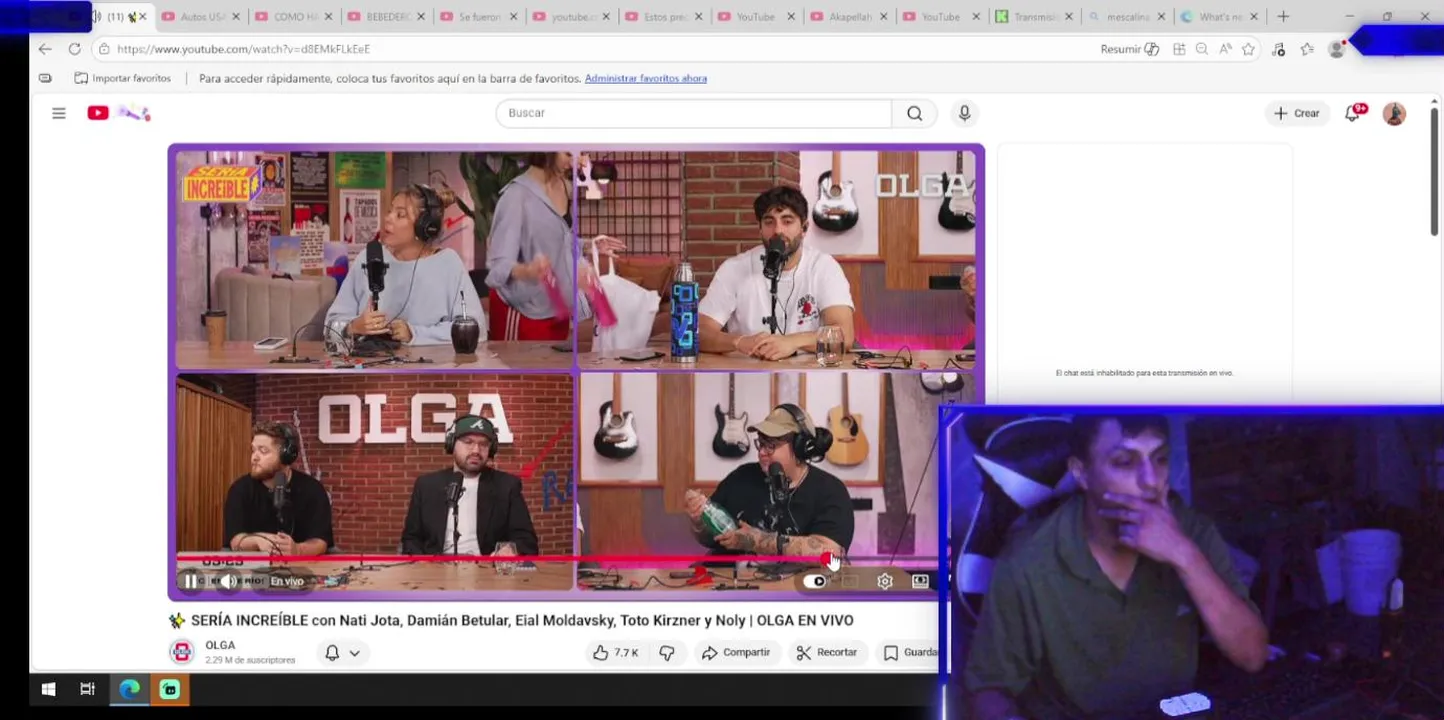
Task: Click Importar favoritos
Action: pos(122,78)
